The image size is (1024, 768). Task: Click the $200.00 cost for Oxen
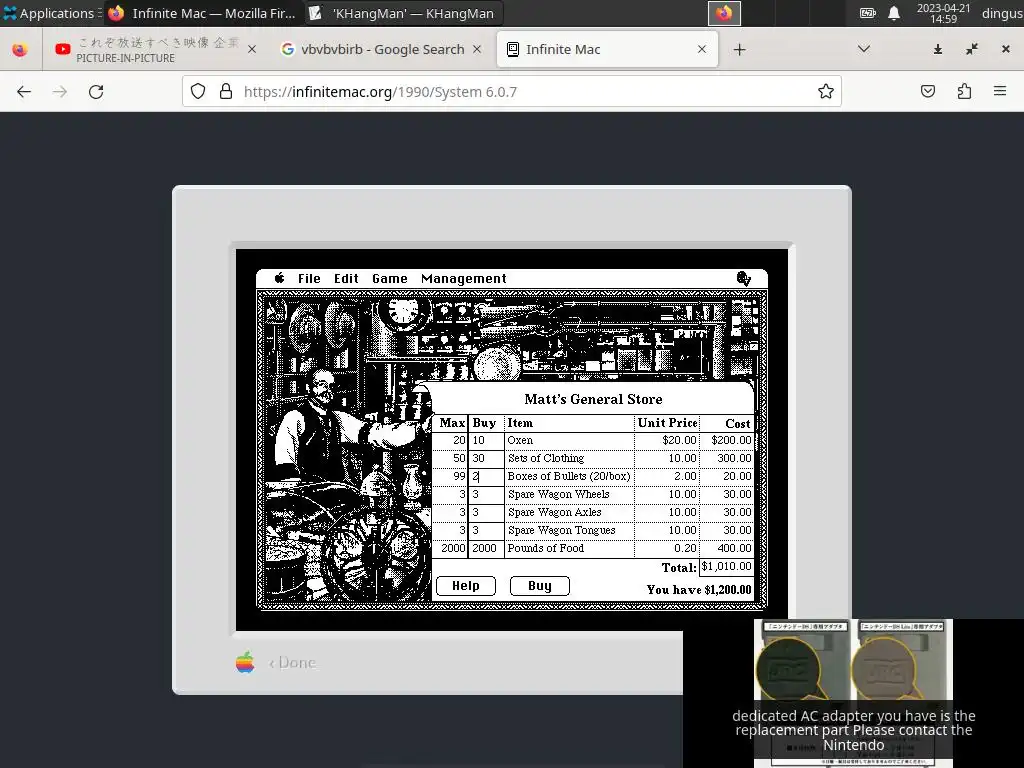[x=731, y=441]
